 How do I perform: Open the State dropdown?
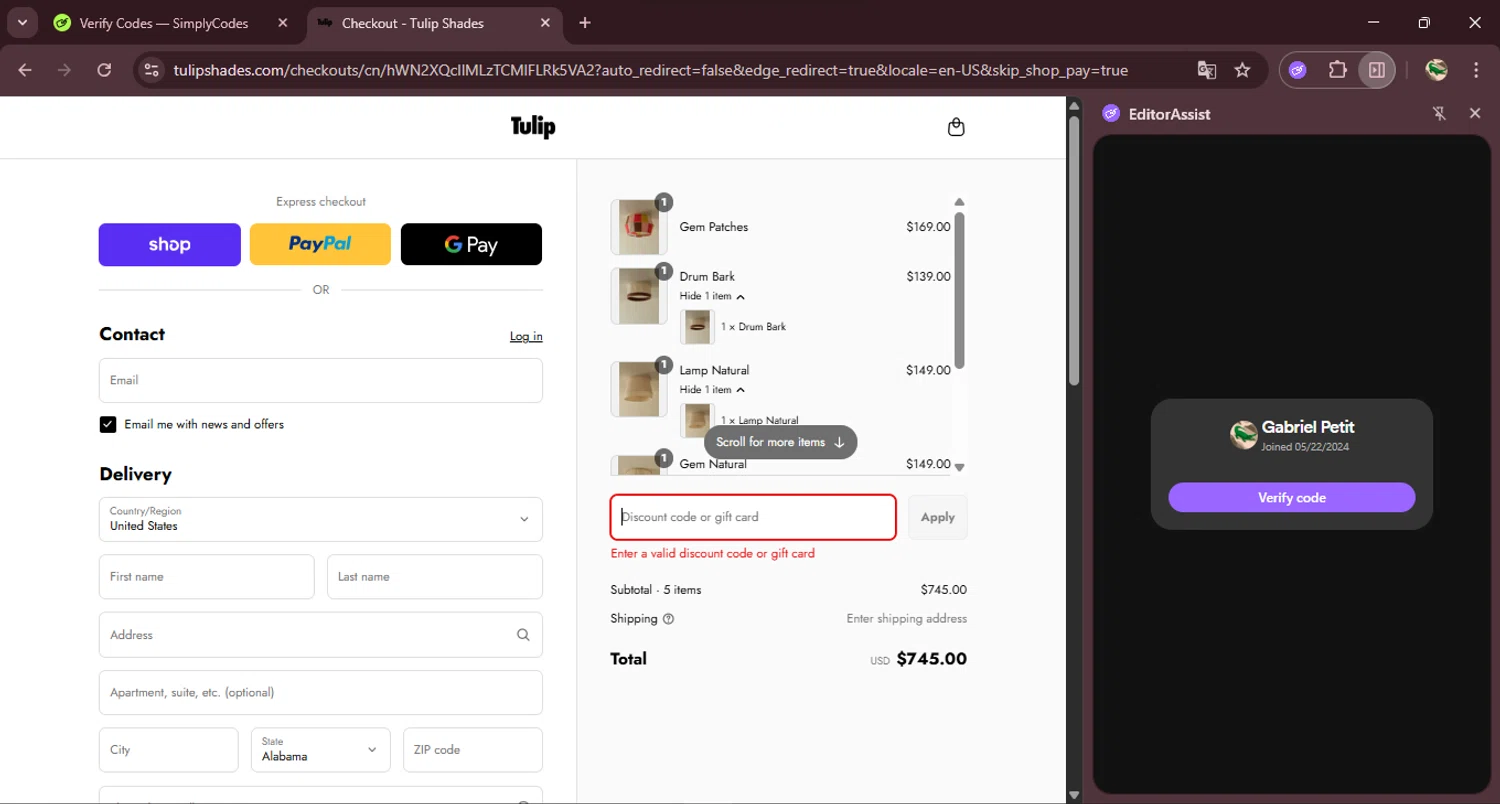[321, 749]
